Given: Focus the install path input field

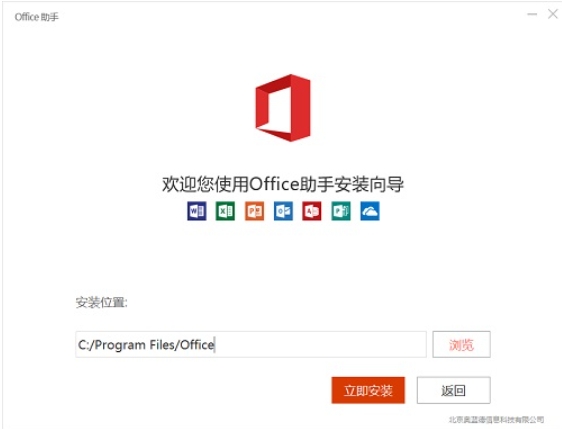Looking at the screenshot, I should [251, 344].
